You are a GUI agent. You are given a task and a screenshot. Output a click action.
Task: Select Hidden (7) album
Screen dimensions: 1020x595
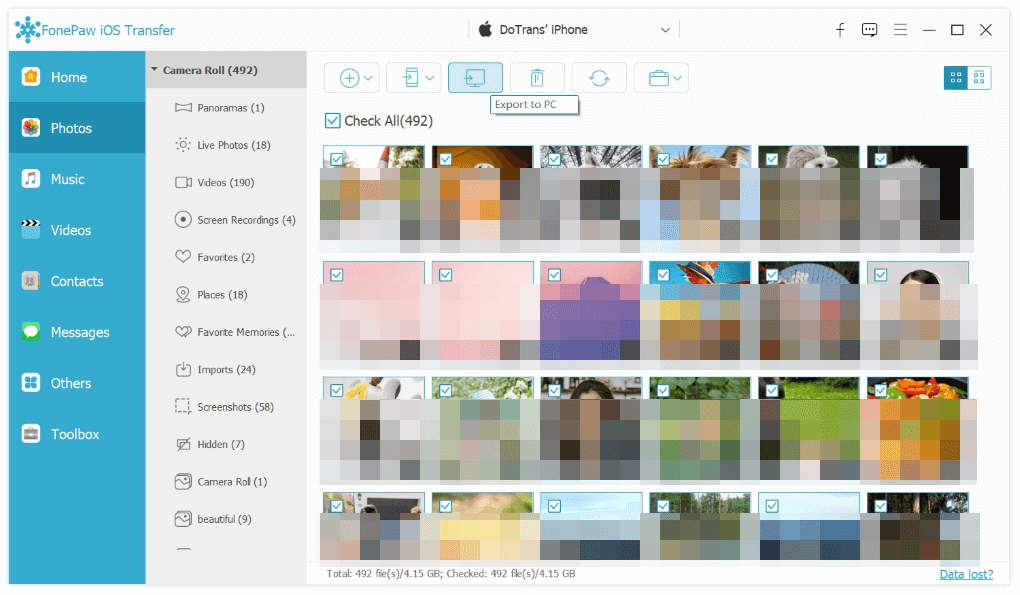tap(226, 444)
